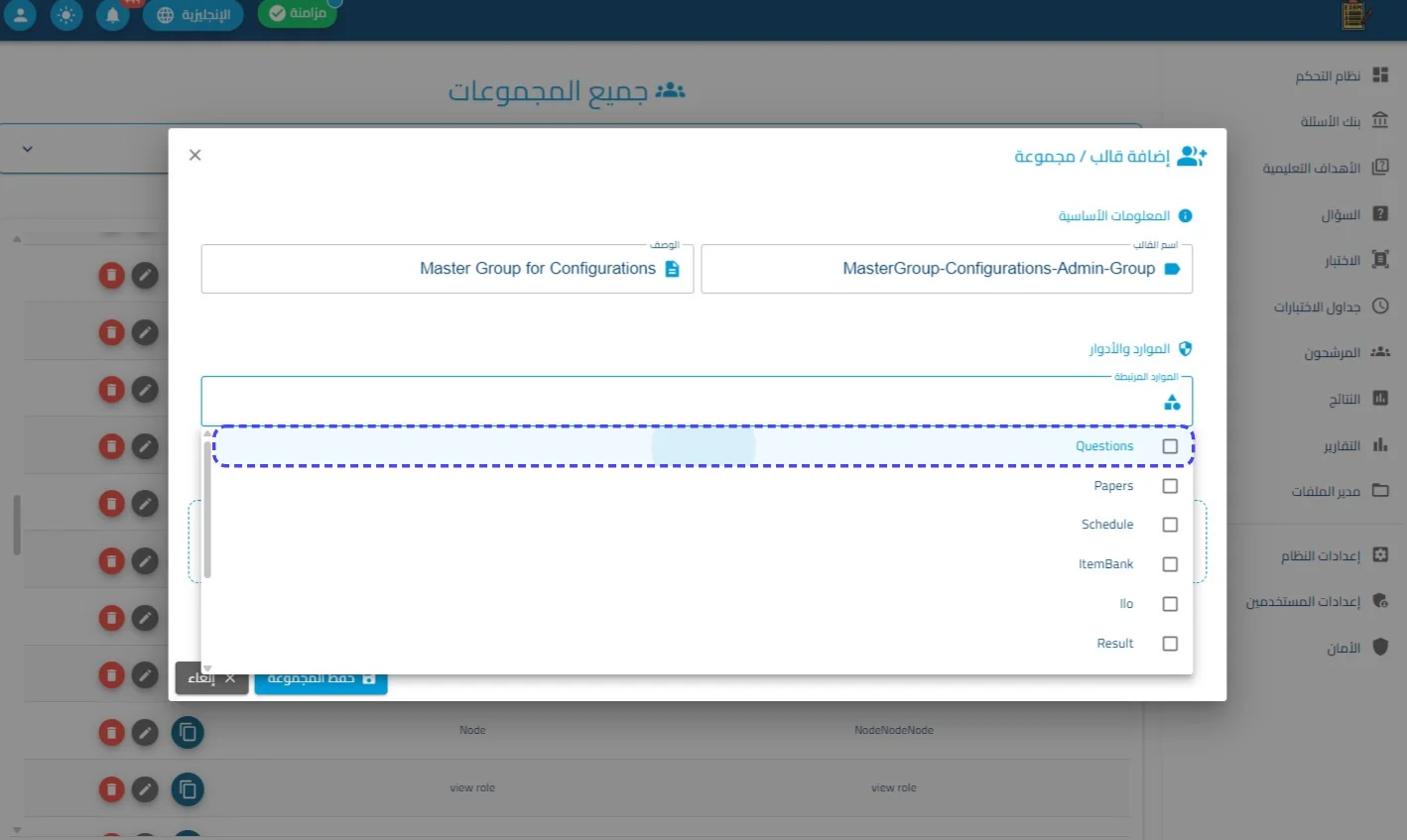Open إعدادات النظام in the sidebar
The height and width of the screenshot is (840, 1407).
point(1335,555)
